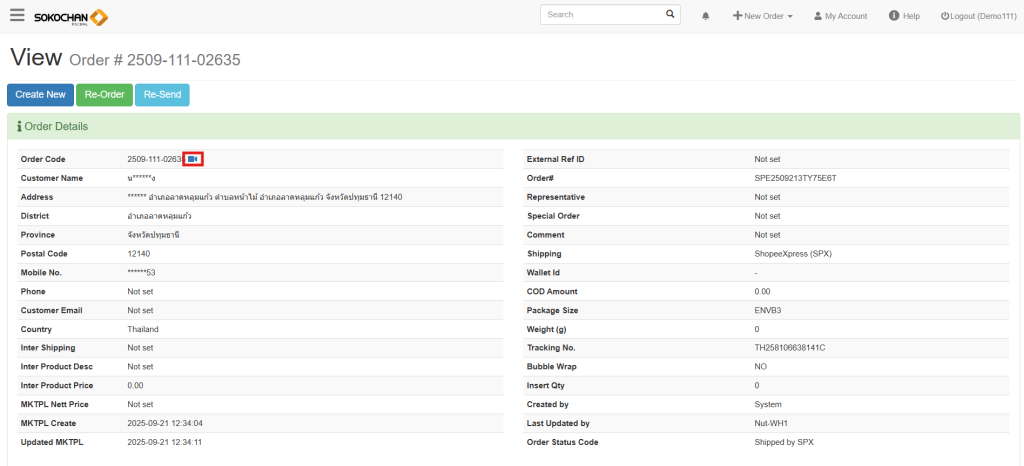Click the search magnifier icon
Image resolution: width=1024 pixels, height=466 pixels.
coord(671,15)
